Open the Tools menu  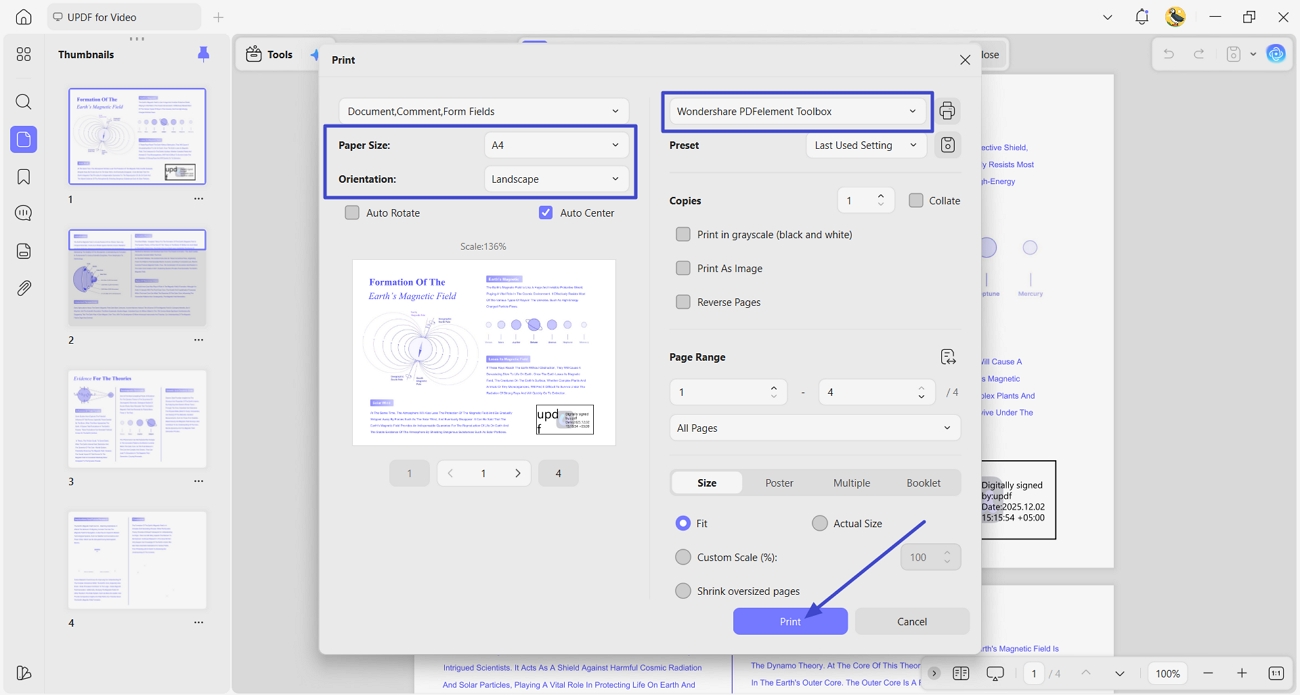click(x=270, y=54)
